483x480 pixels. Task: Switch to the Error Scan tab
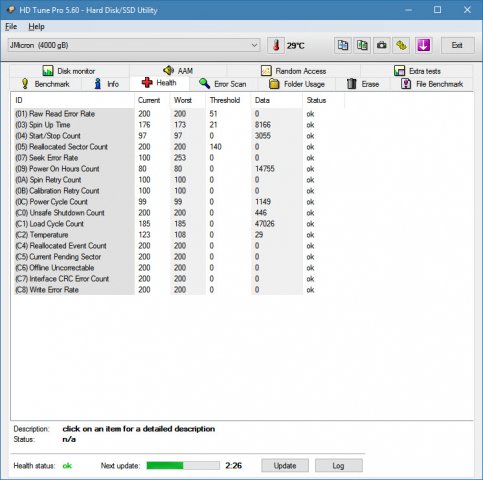(x=223, y=84)
